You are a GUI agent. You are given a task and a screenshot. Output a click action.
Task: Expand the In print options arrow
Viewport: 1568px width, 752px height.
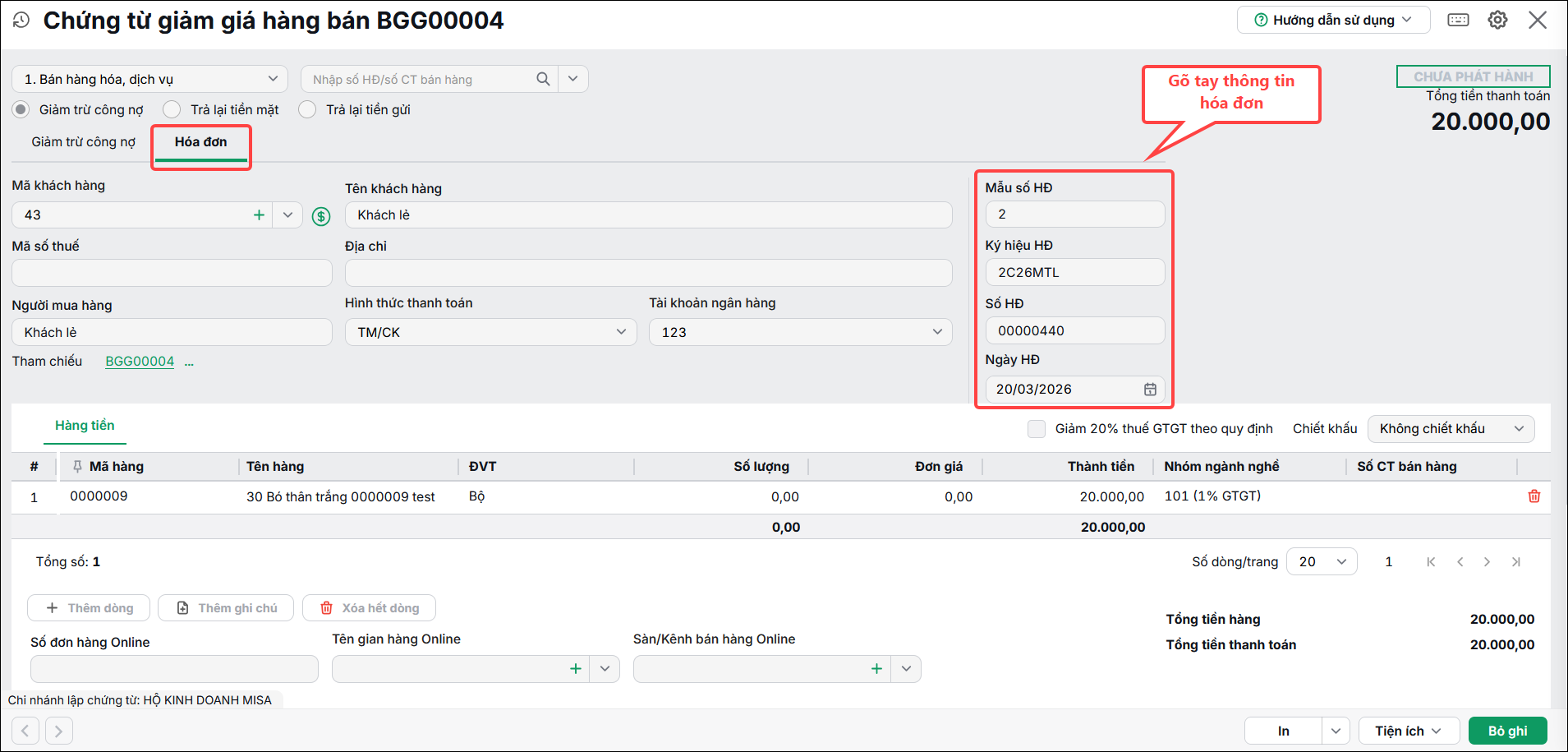[x=1336, y=731]
